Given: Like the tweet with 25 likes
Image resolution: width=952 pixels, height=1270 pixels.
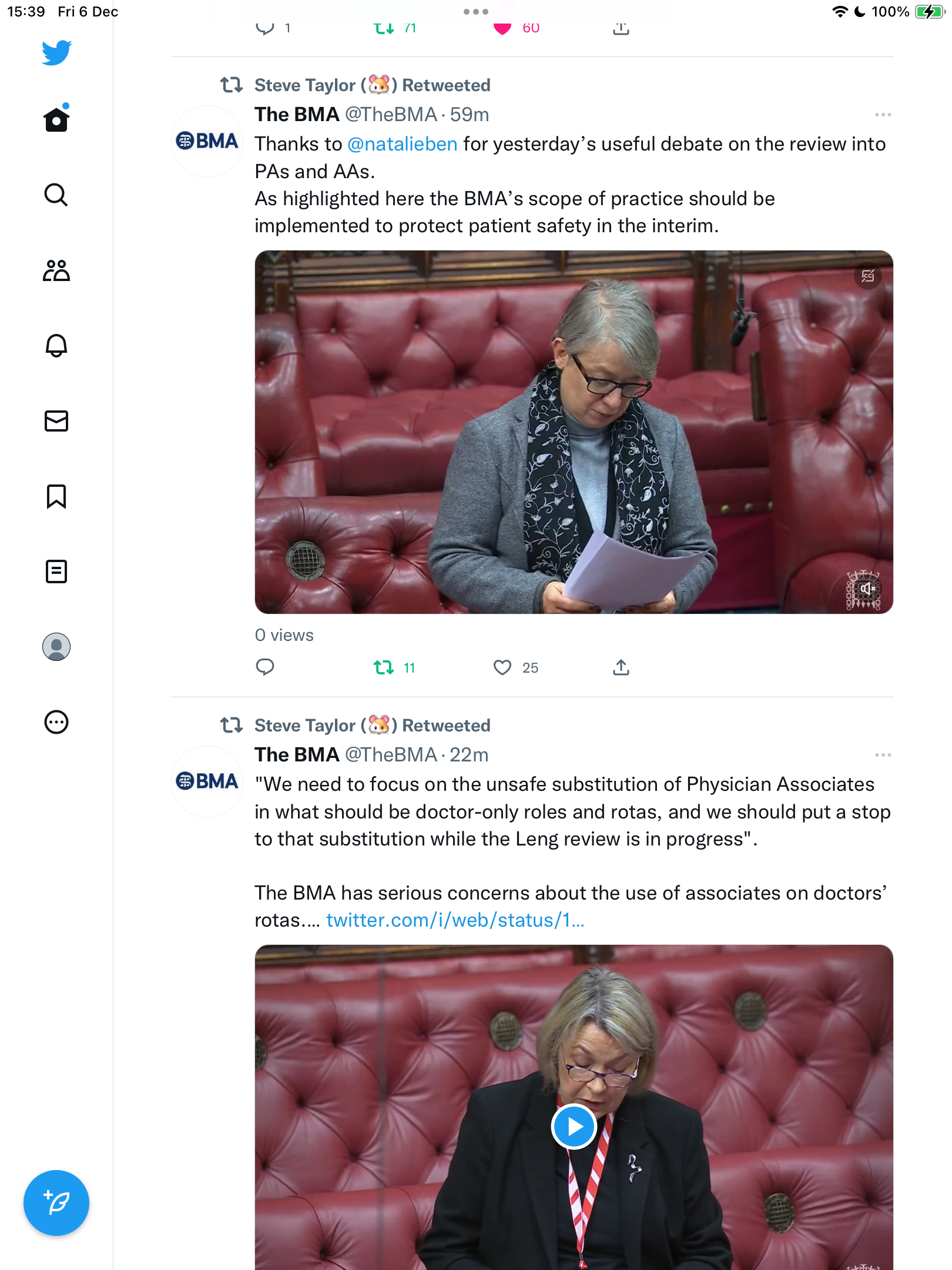Looking at the screenshot, I should click(502, 667).
